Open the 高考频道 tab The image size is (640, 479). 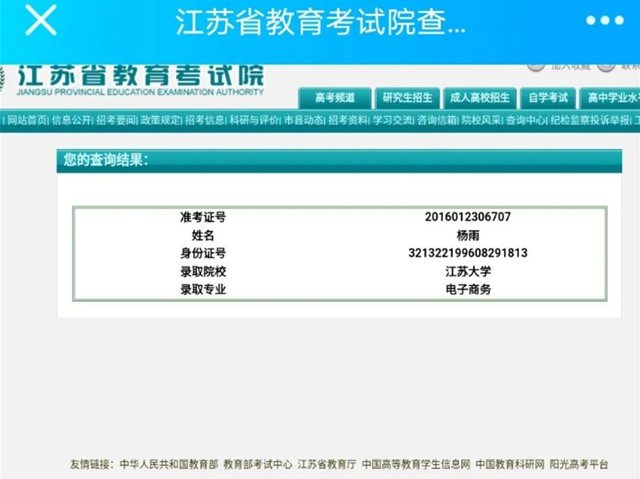pos(334,98)
